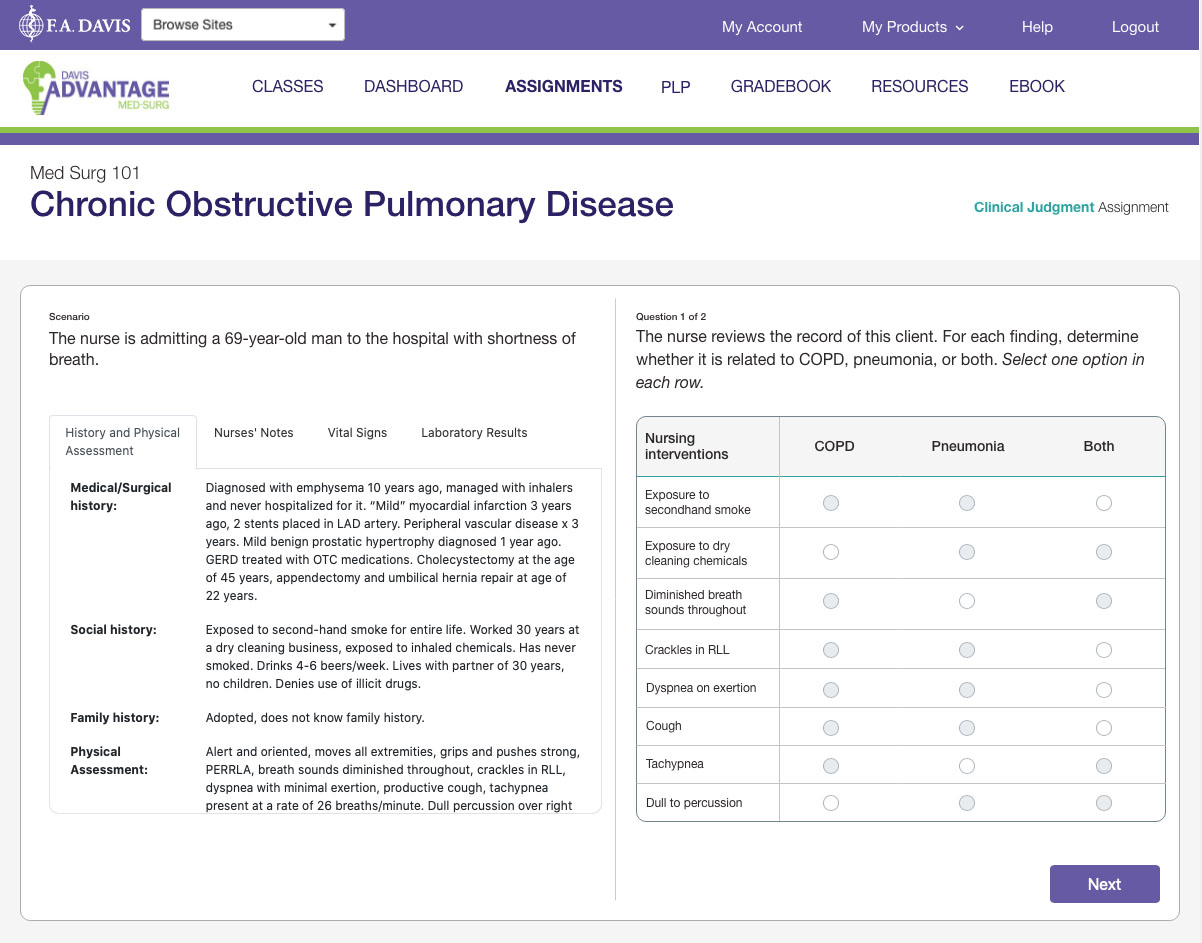Click the "Pneumonia" column header
Screen dimensions: 1202x943
point(968,446)
